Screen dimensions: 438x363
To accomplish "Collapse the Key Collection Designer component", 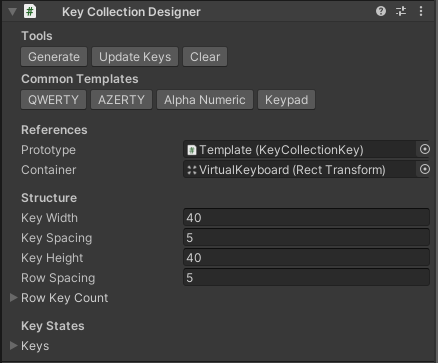I will pyautogui.click(x=13, y=12).
